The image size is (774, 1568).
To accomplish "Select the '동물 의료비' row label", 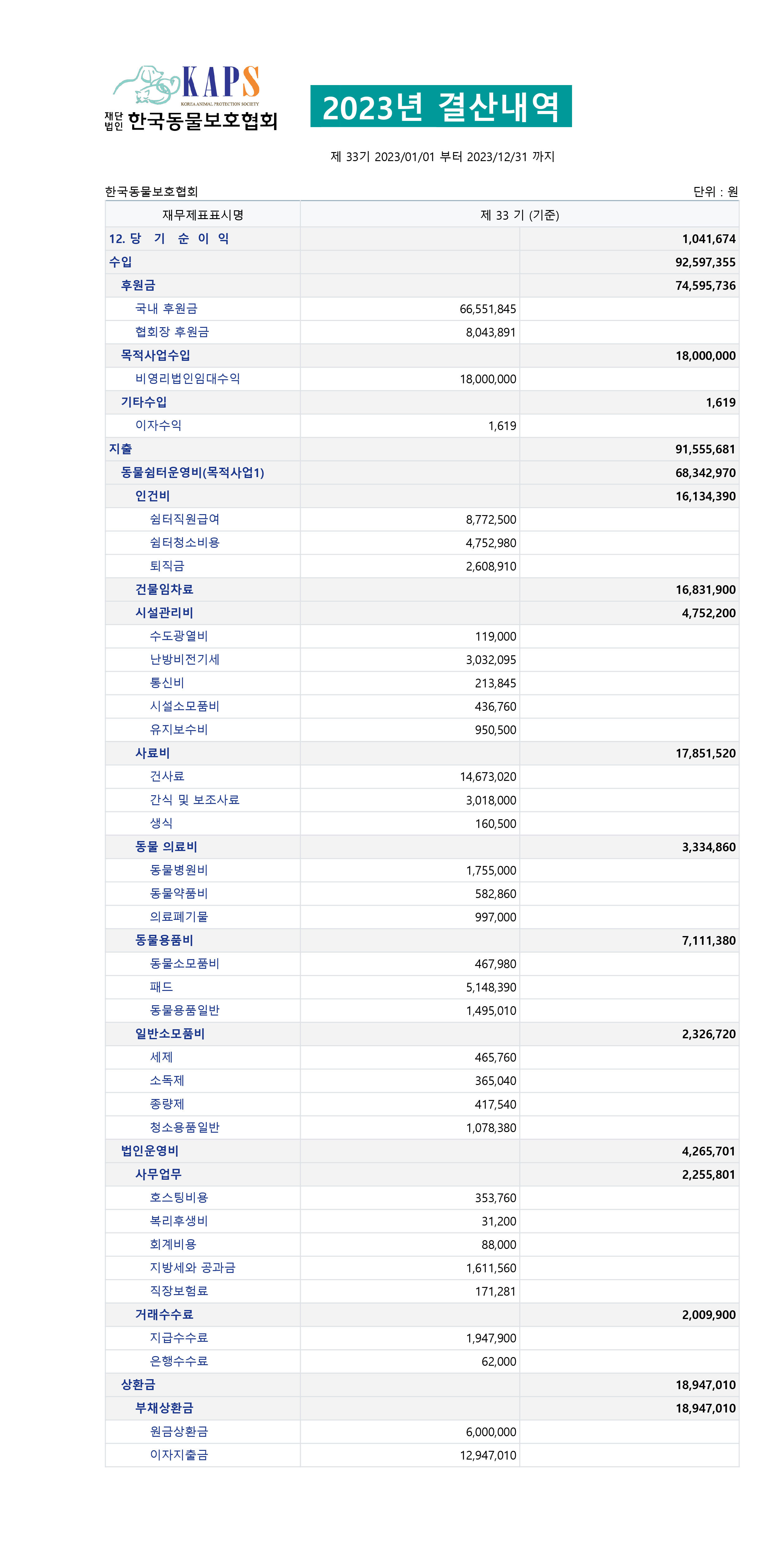I will point(166,847).
